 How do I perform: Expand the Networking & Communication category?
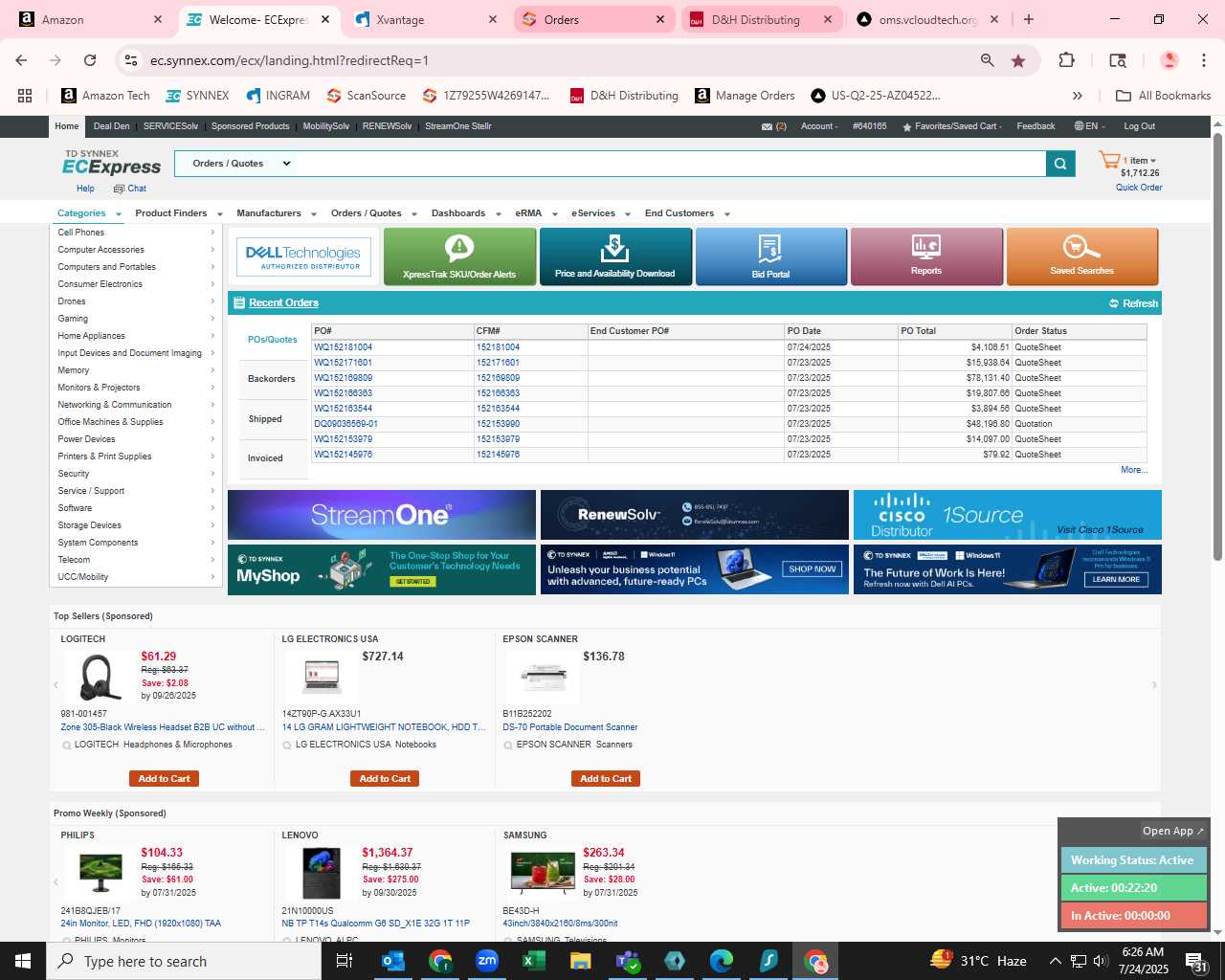135,405
